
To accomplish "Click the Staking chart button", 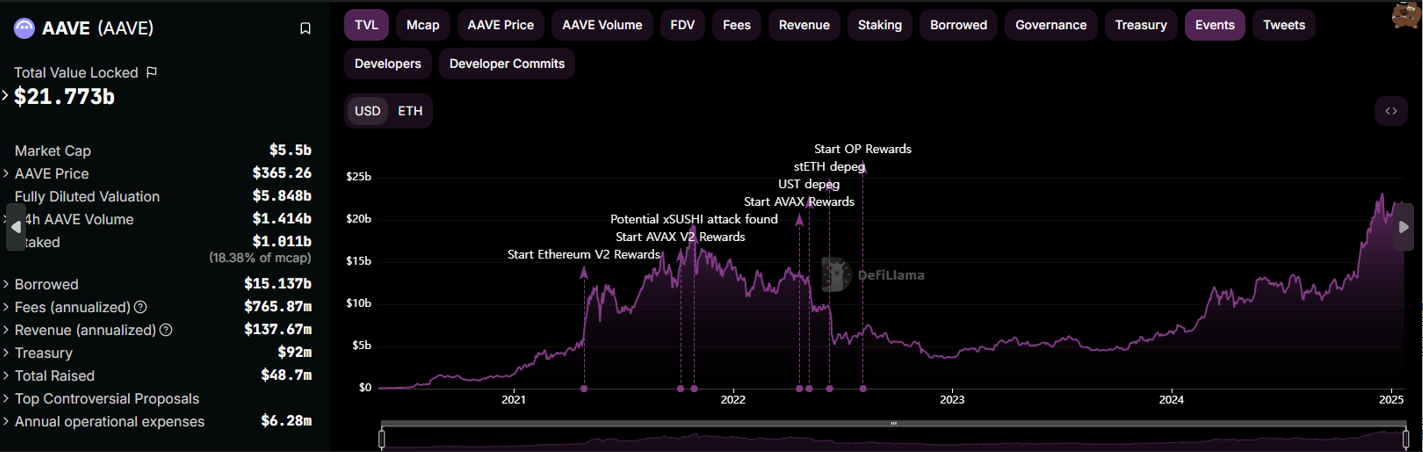I will (x=879, y=25).
